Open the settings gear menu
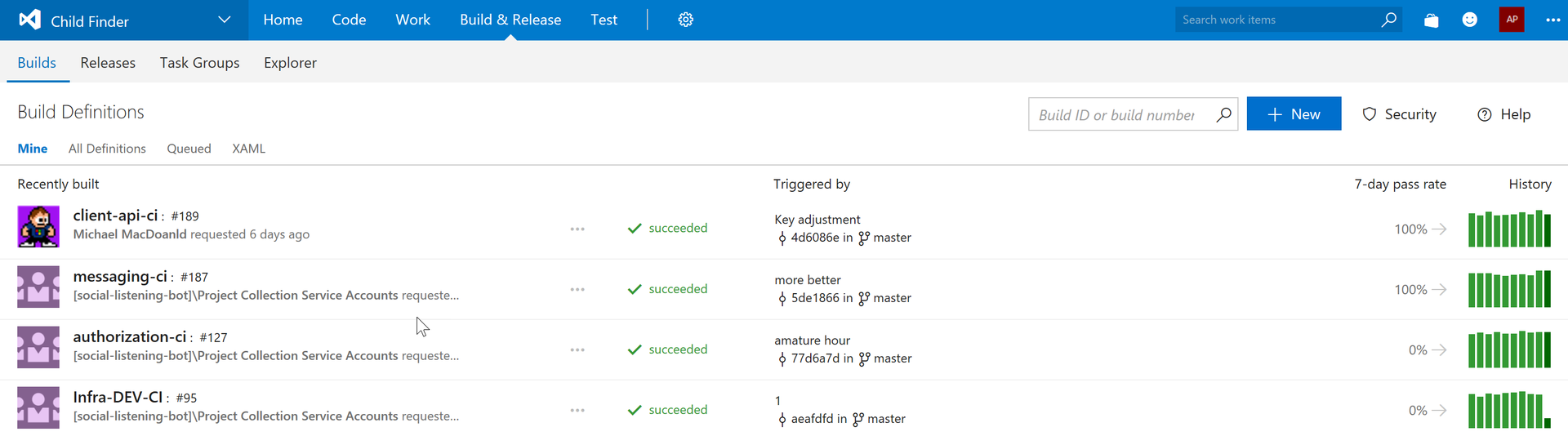The width and height of the screenshot is (1568, 445). click(x=685, y=20)
